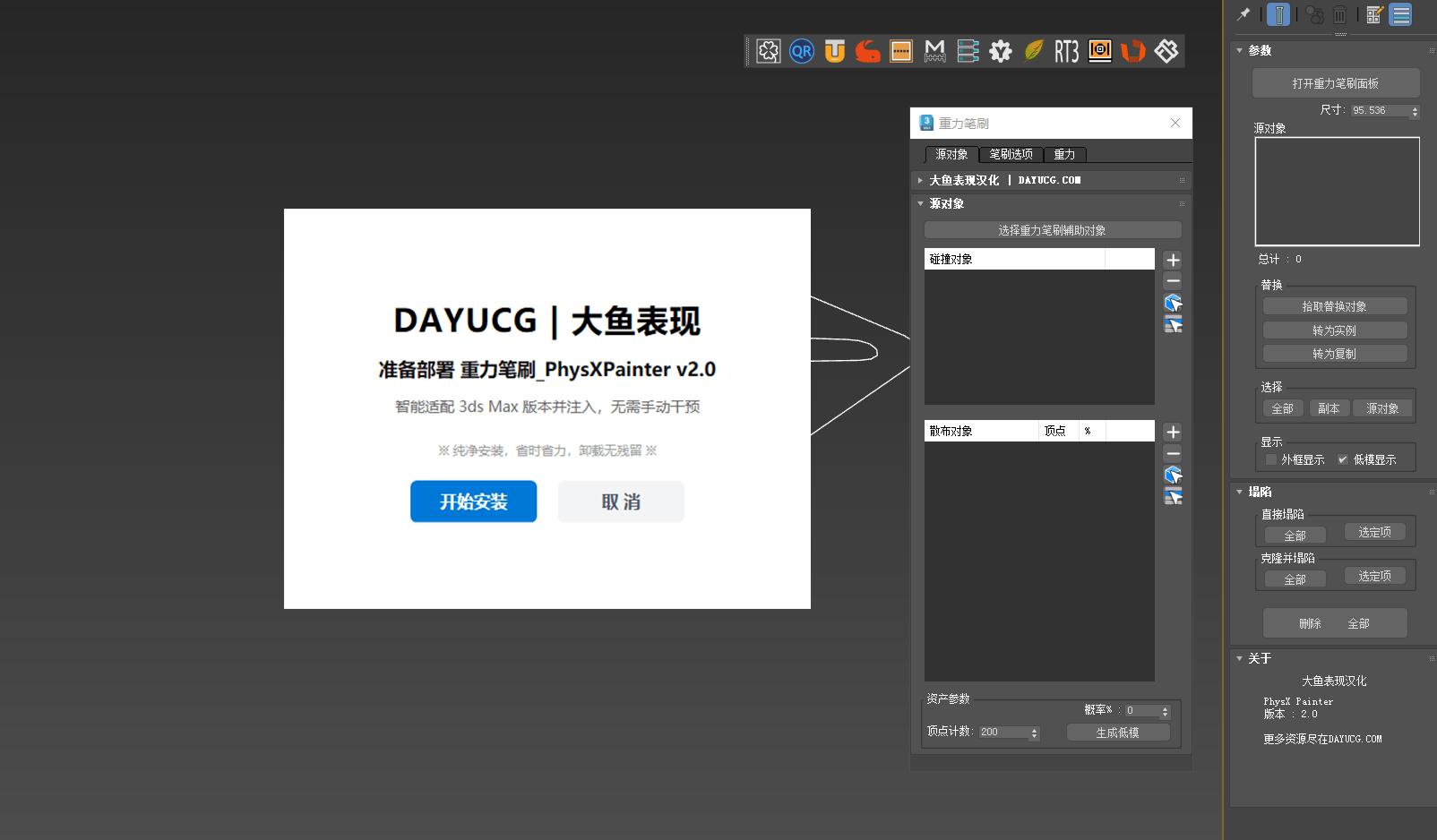Click the blue stacked lines panel icon

point(1401,14)
